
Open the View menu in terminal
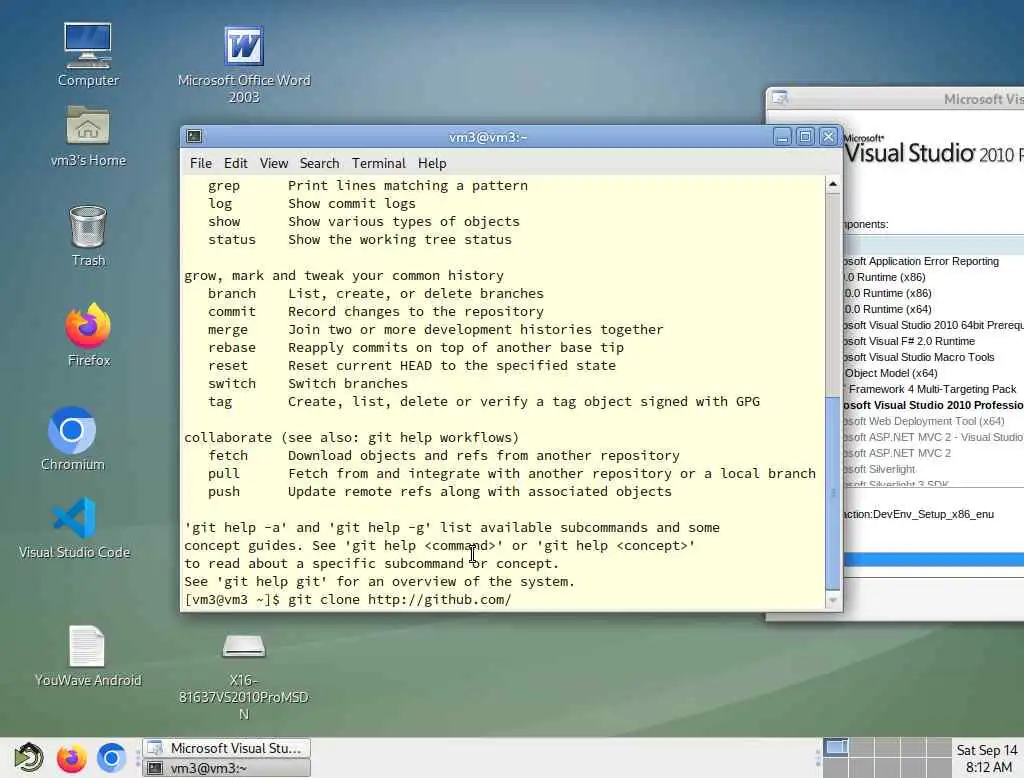[274, 163]
